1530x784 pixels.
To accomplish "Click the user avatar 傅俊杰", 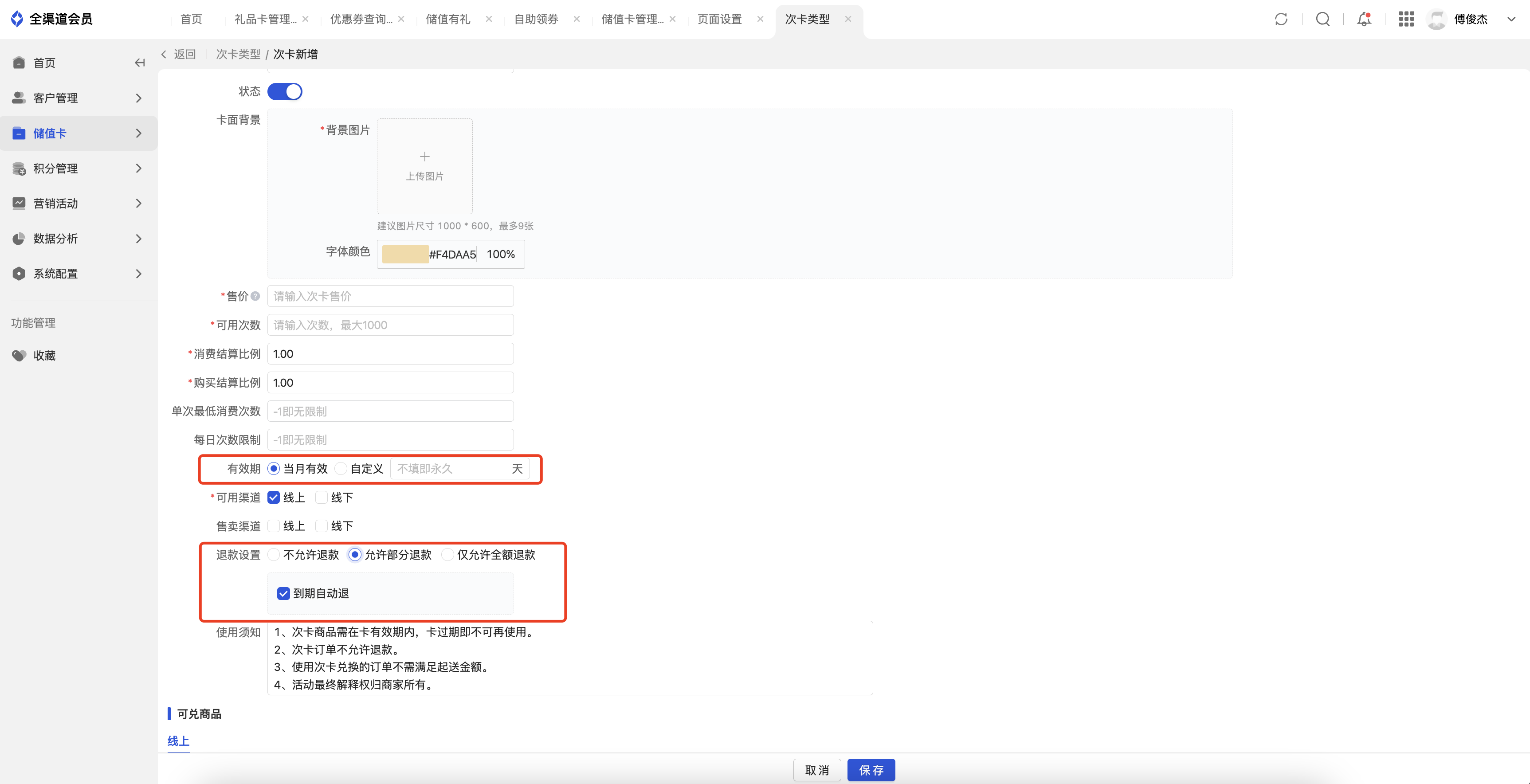I will pos(1437,19).
